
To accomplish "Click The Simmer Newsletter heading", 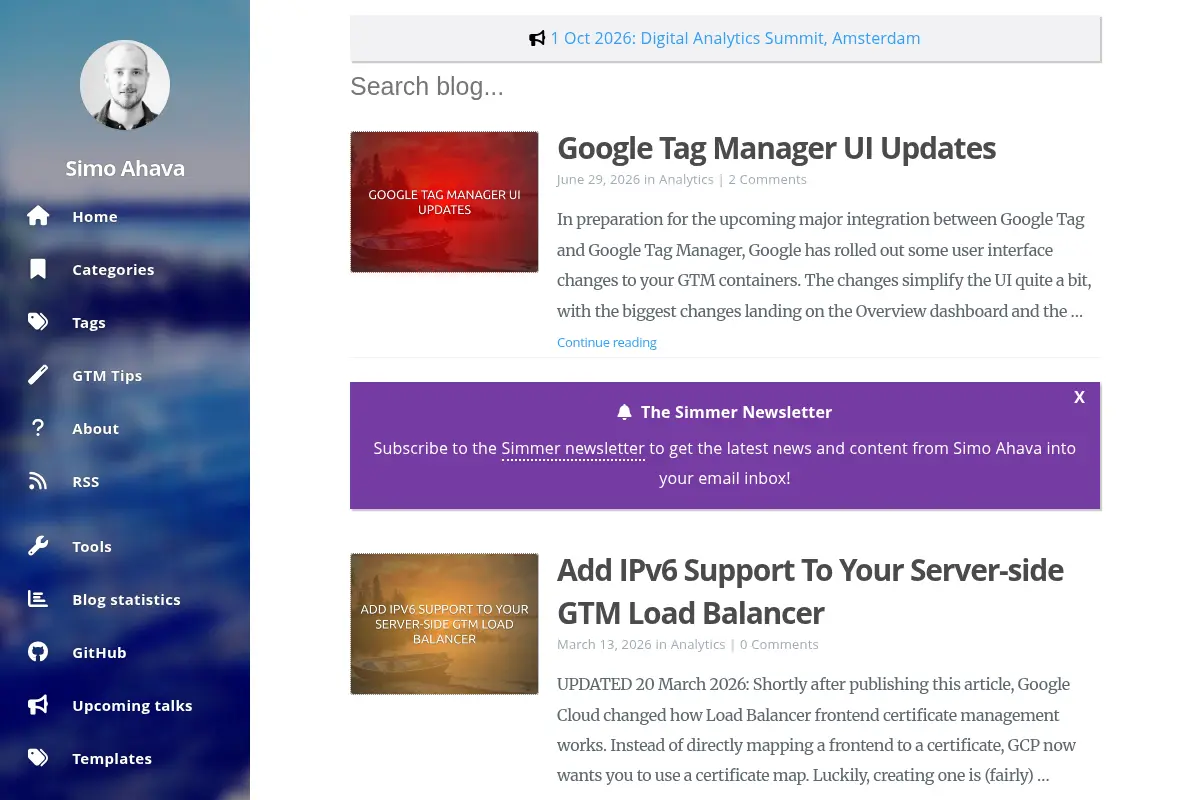I will pos(736,412).
